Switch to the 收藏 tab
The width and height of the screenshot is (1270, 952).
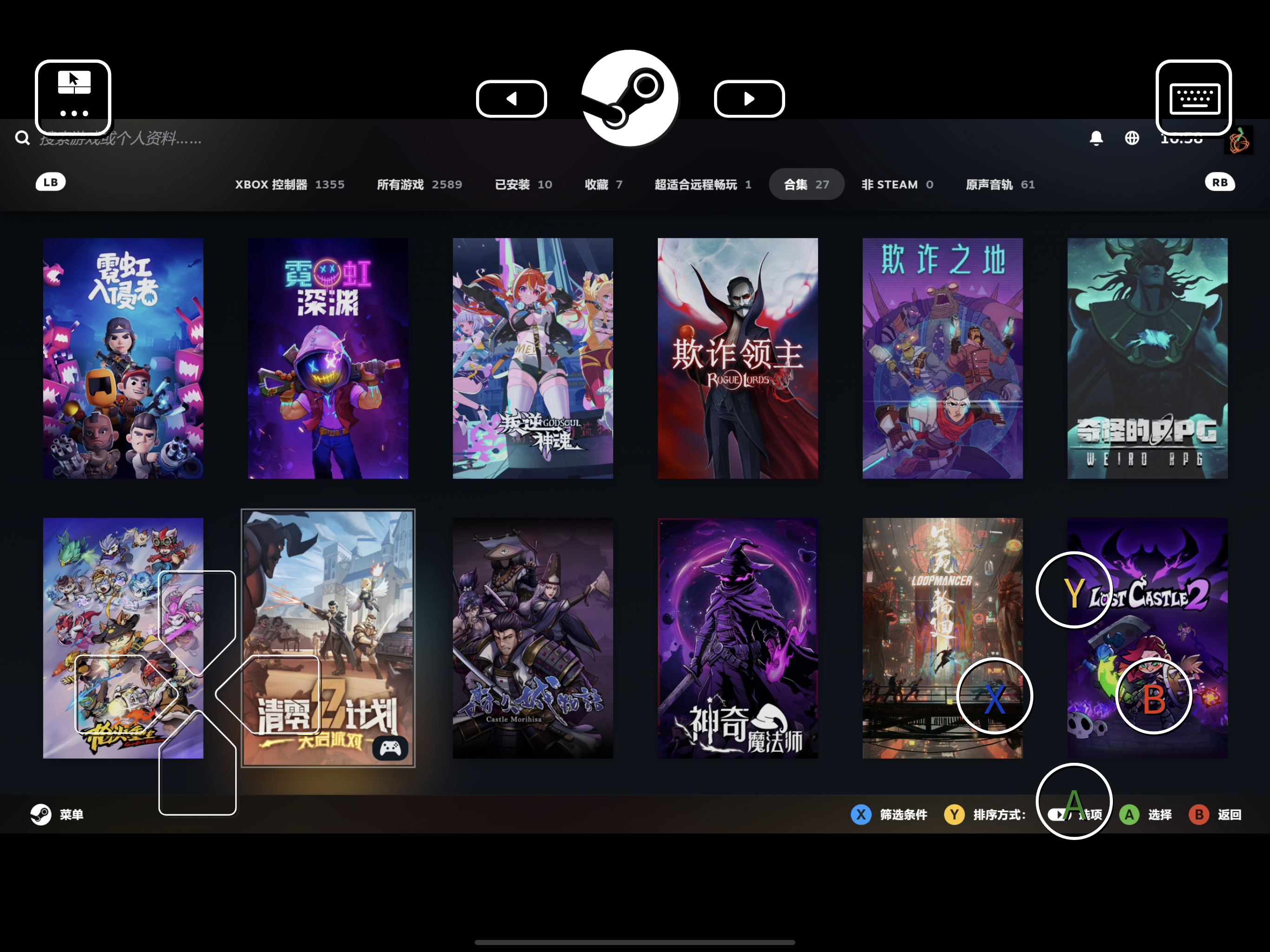(603, 185)
